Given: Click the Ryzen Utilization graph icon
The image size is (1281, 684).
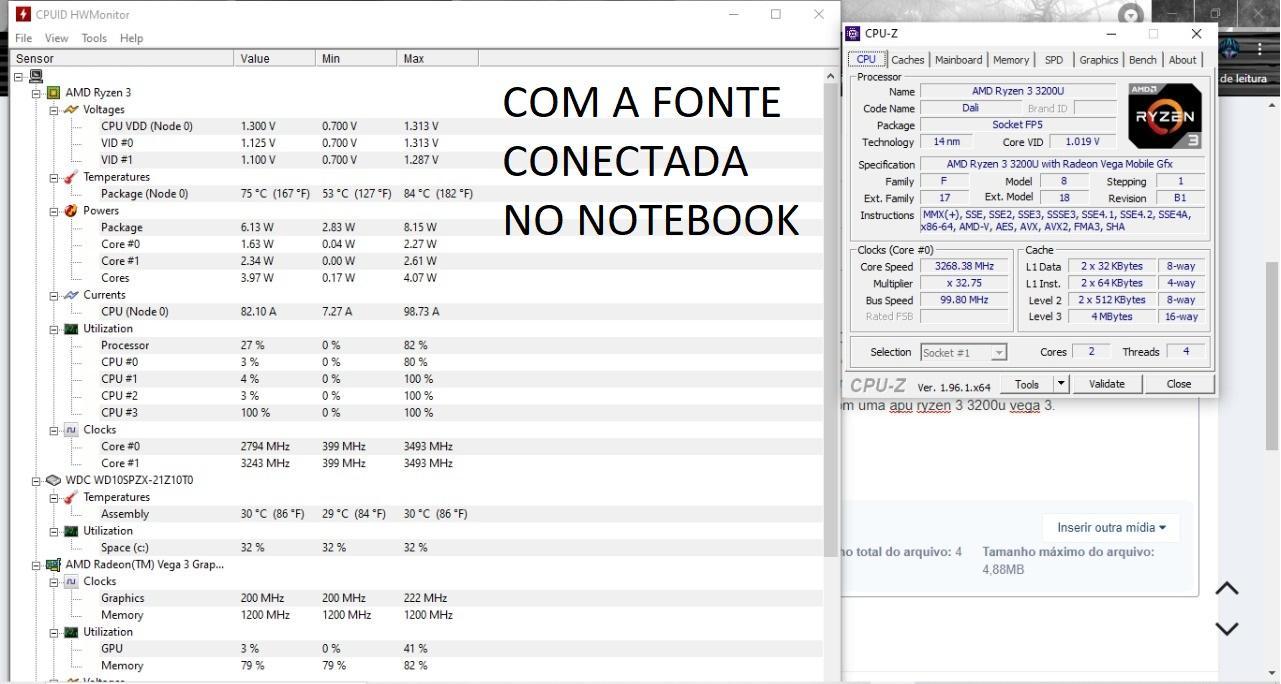Looking at the screenshot, I should point(70,329).
